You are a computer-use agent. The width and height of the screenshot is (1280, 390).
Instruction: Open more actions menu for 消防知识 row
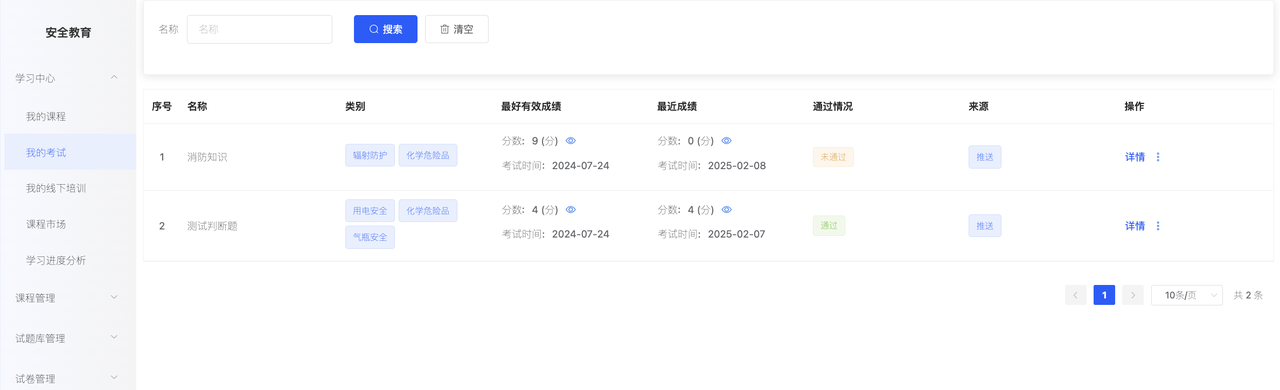(x=1158, y=157)
